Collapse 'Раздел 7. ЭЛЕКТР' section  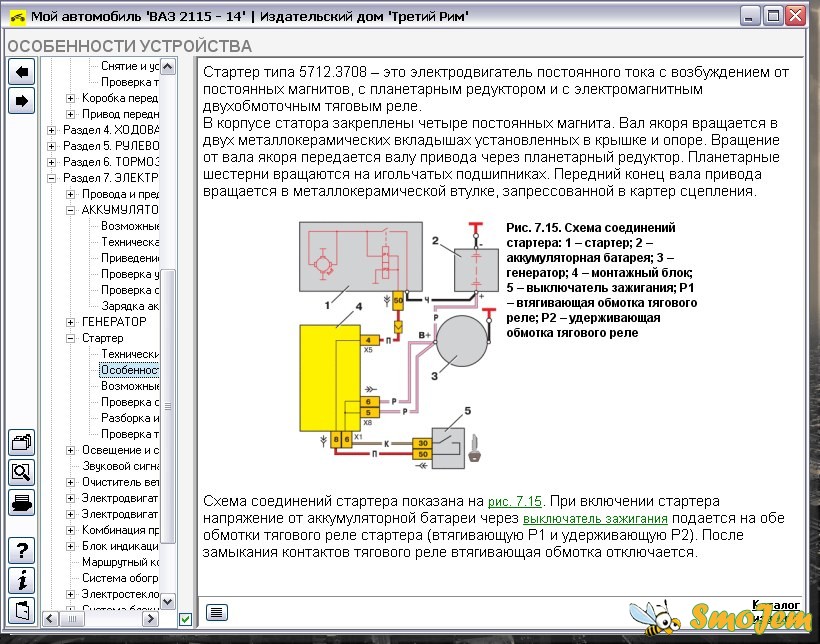click(51, 178)
